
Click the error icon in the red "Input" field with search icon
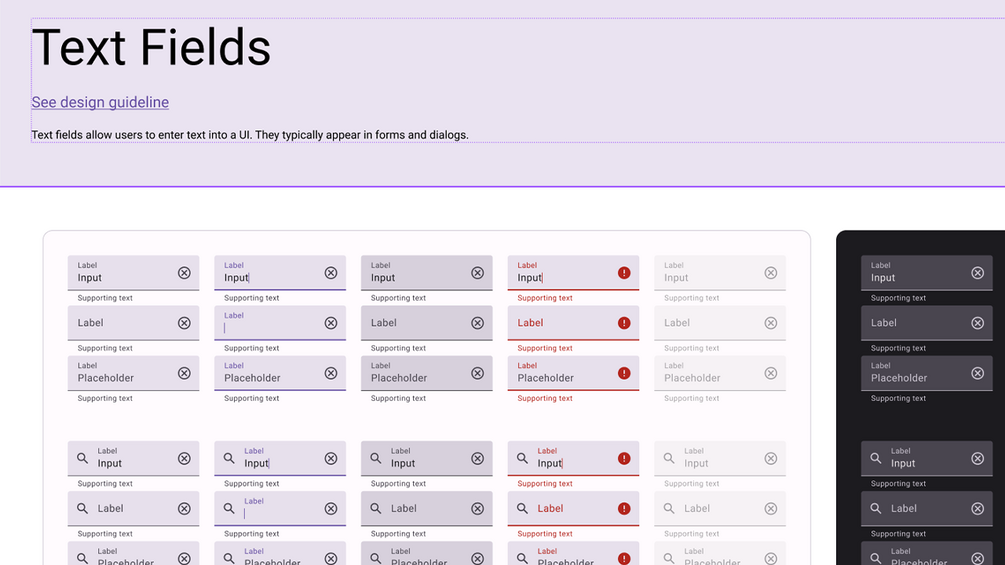[x=624, y=458]
